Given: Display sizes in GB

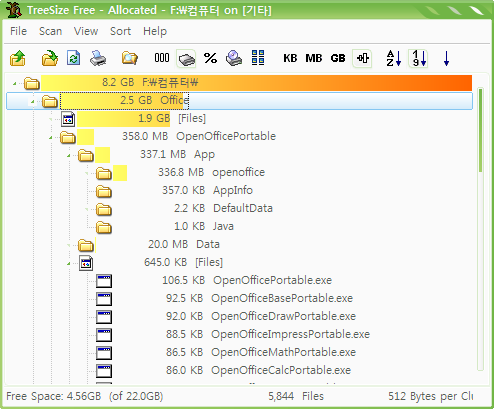Looking at the screenshot, I should click(338, 58).
